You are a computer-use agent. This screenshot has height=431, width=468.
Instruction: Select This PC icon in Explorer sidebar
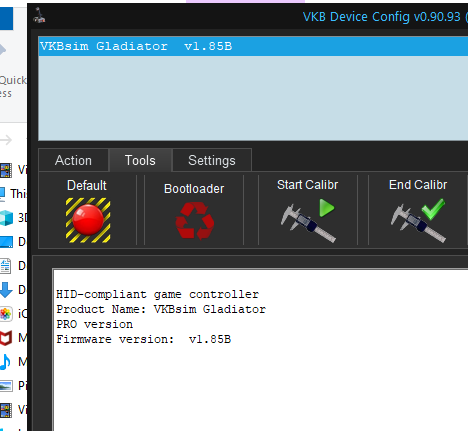(x=3, y=194)
